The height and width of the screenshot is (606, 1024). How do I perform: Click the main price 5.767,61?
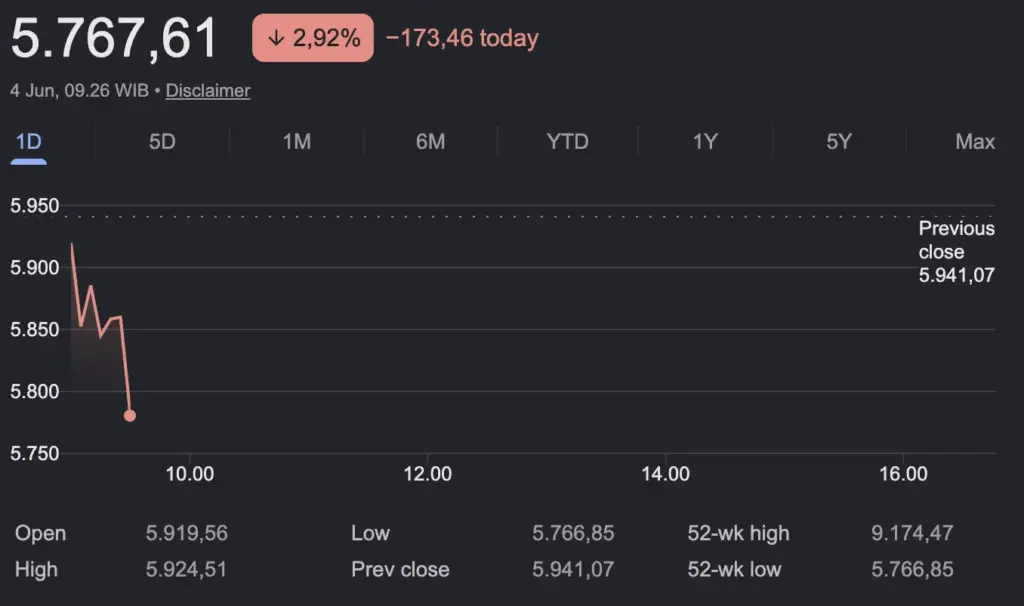[114, 39]
